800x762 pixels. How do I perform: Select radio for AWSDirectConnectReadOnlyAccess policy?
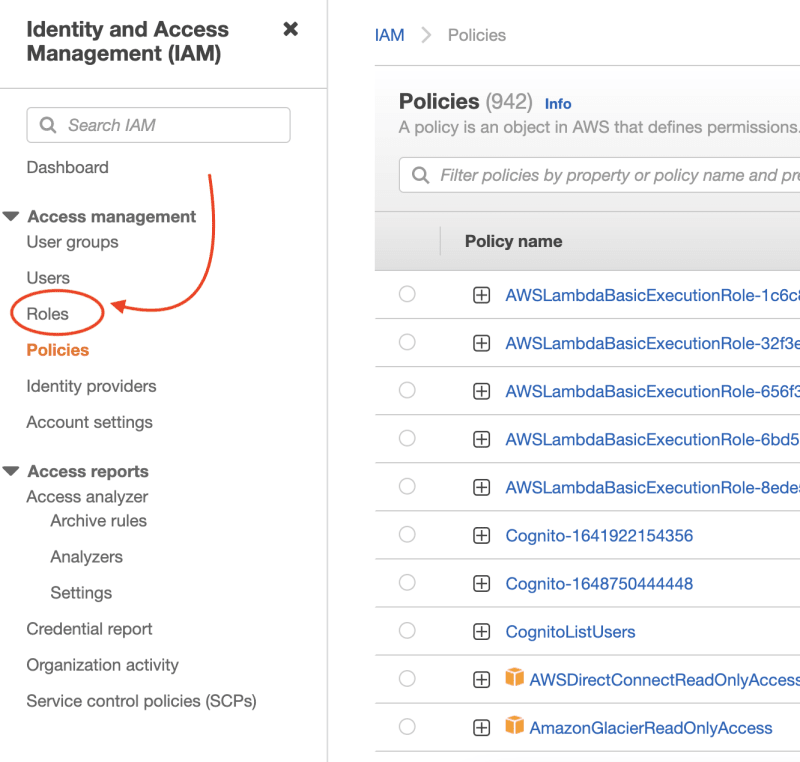(407, 679)
